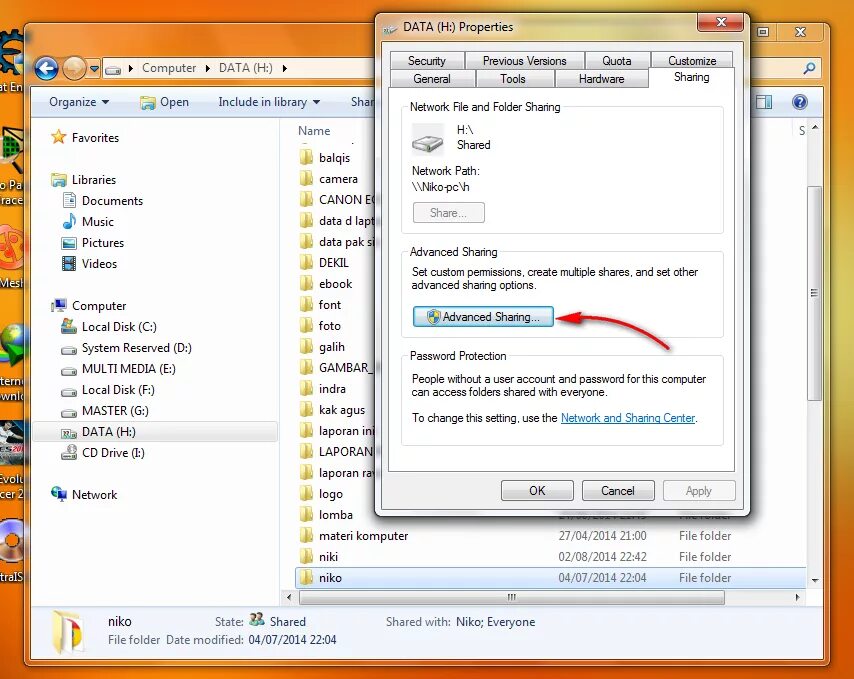Select the kak agus folder
Image resolution: width=854 pixels, height=679 pixels.
click(332, 410)
